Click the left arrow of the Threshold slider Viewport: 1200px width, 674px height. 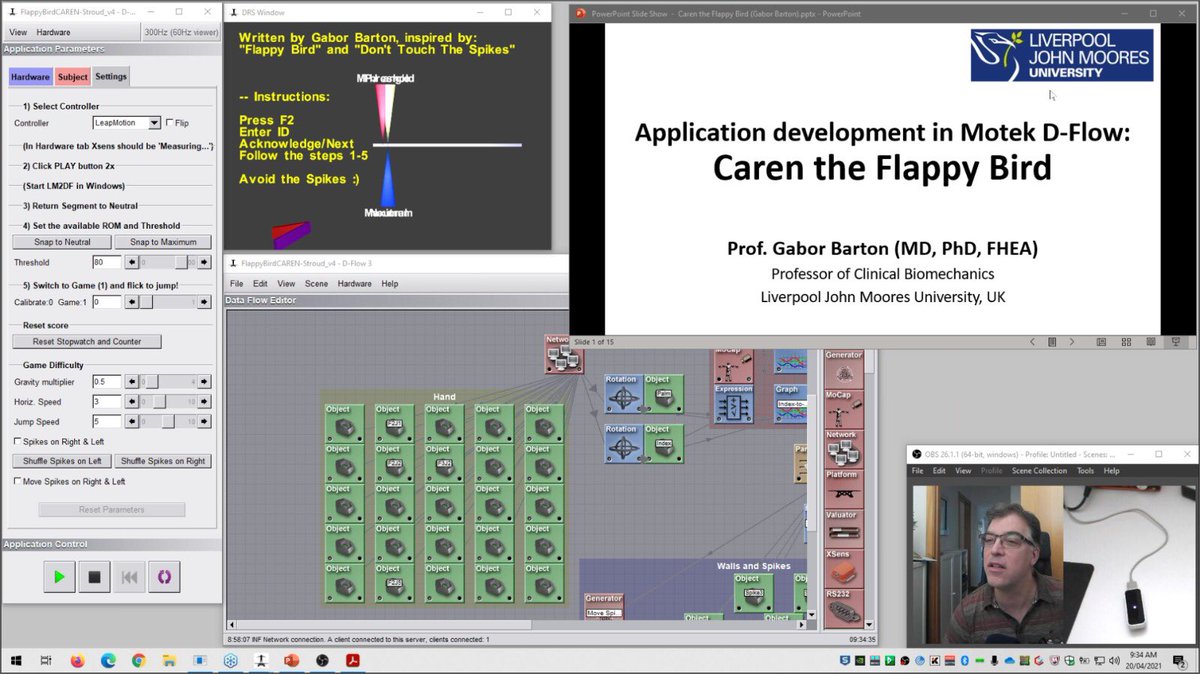pos(131,262)
